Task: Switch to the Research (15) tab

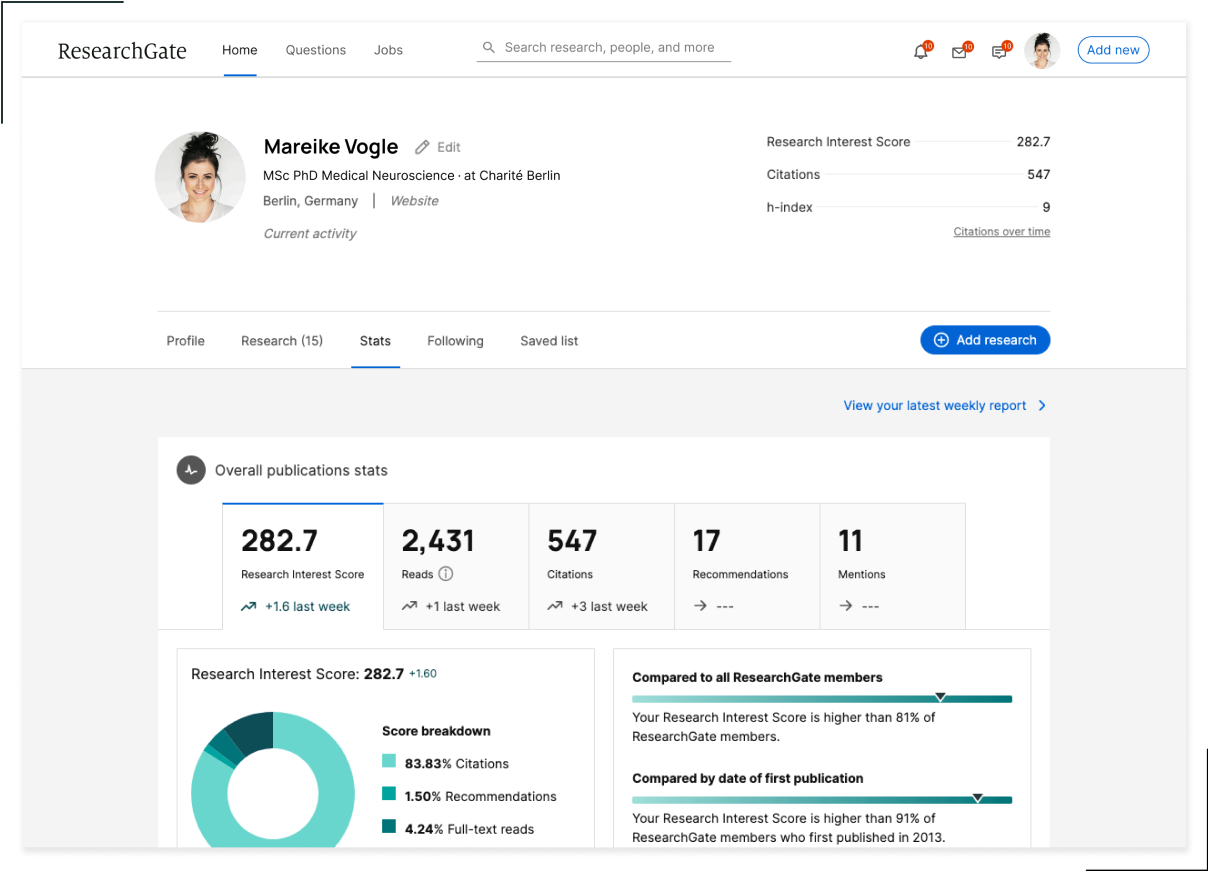Action: click(x=281, y=340)
